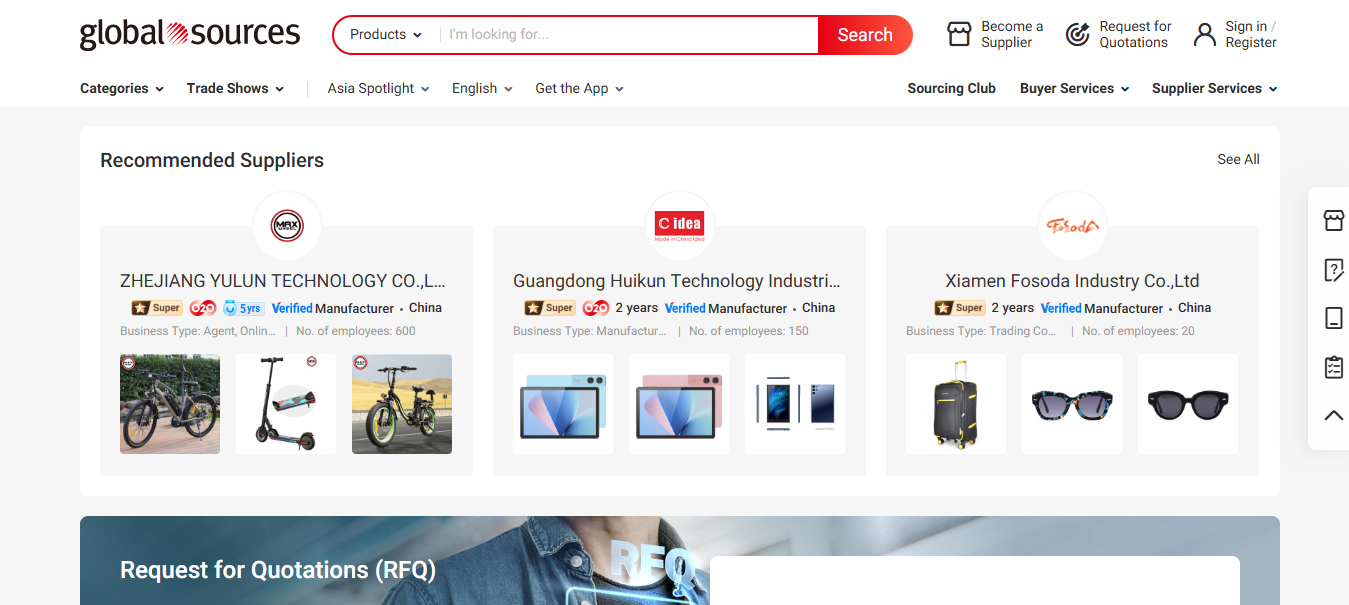Click the Become a Supplier link
1349x605 pixels.
1012,34
